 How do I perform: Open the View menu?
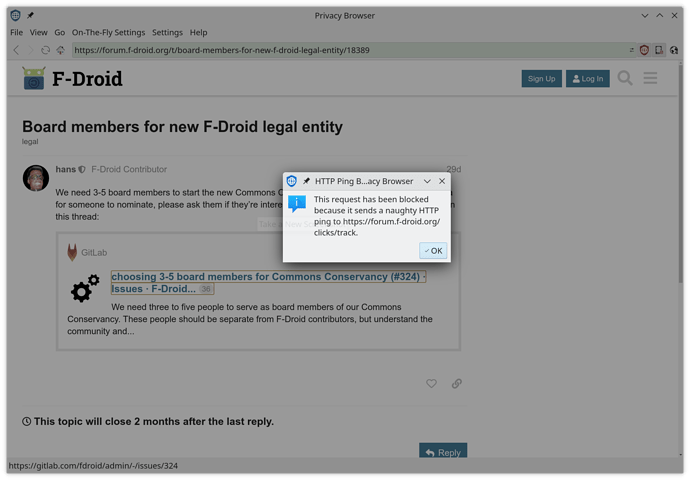(38, 33)
